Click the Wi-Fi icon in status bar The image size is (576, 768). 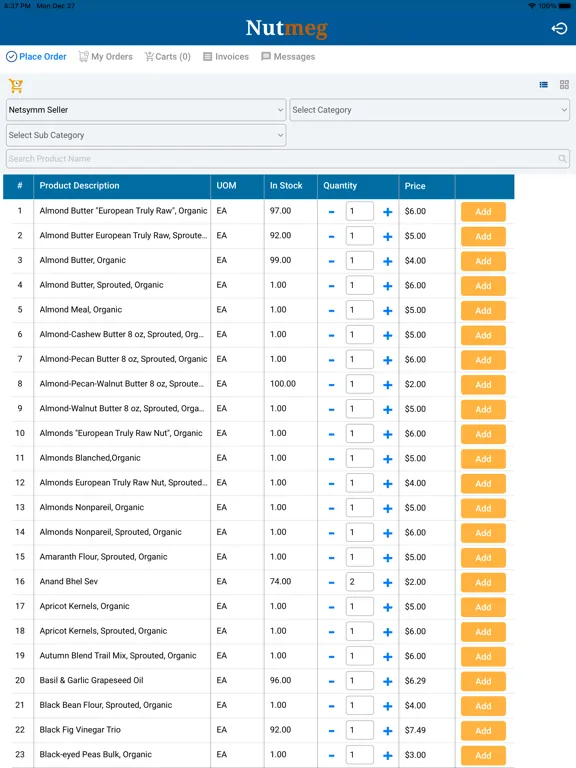point(532,5)
